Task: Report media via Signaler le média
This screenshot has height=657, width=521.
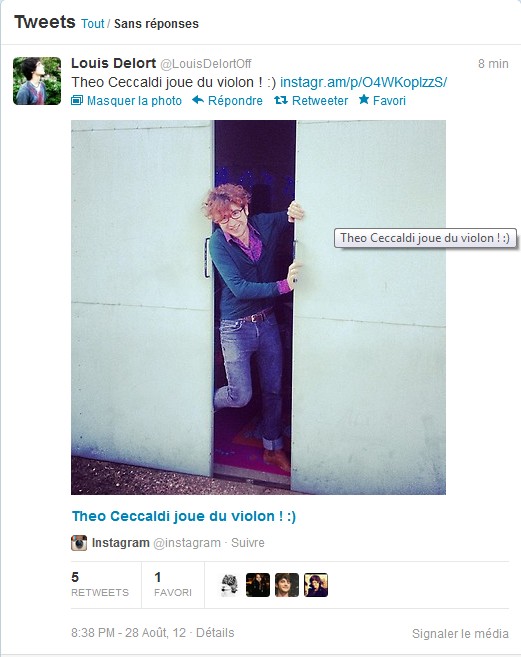Action: [x=460, y=633]
